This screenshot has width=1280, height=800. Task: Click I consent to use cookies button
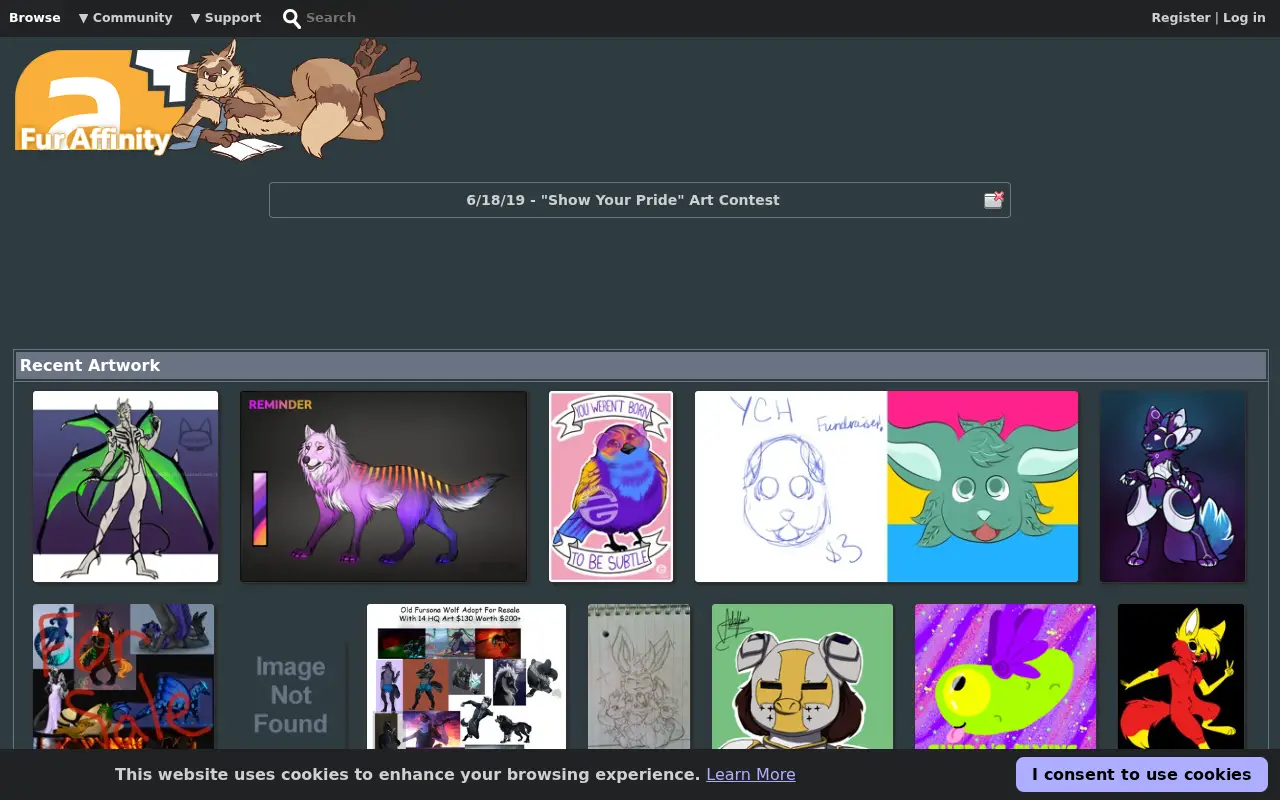tap(1142, 774)
